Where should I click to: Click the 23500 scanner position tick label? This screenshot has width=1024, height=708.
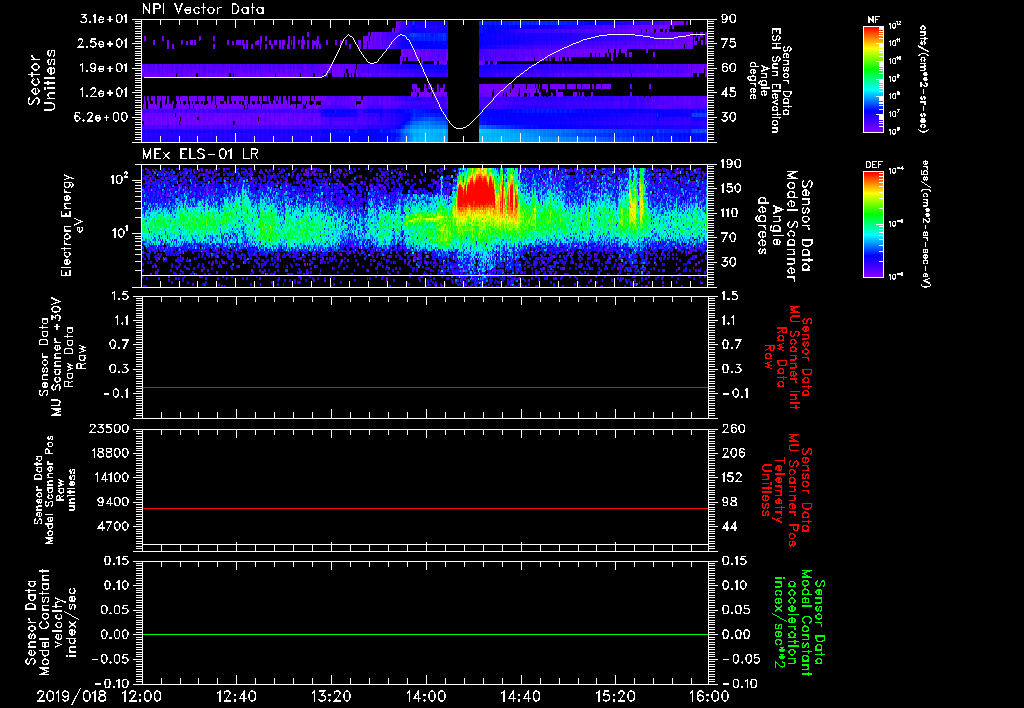[x=108, y=428]
